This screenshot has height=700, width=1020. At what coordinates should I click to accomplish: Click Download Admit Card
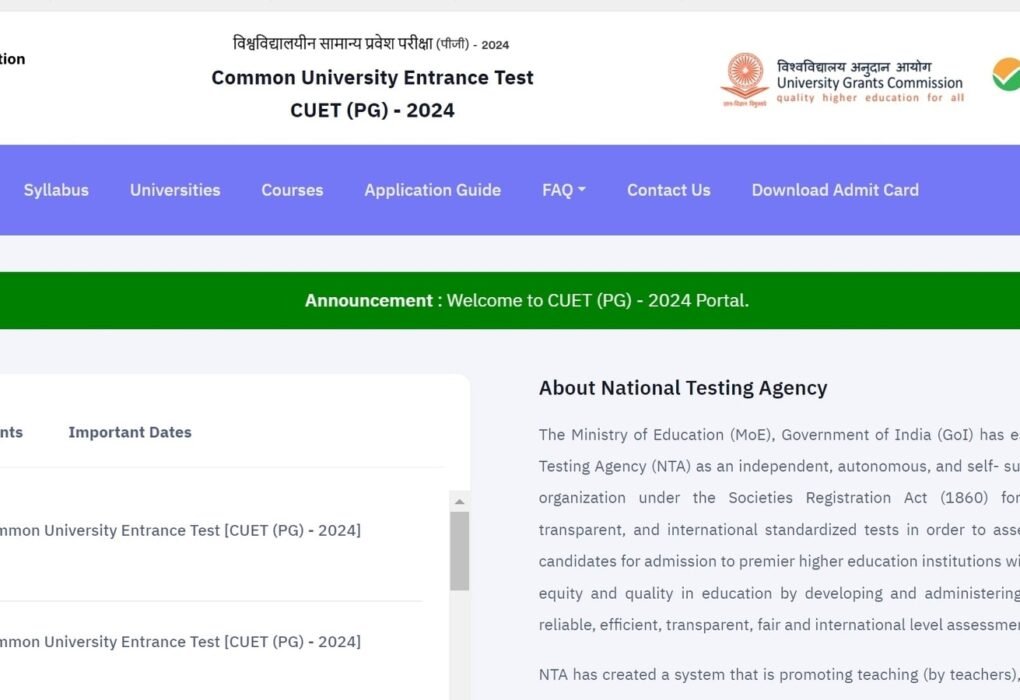[x=835, y=190]
